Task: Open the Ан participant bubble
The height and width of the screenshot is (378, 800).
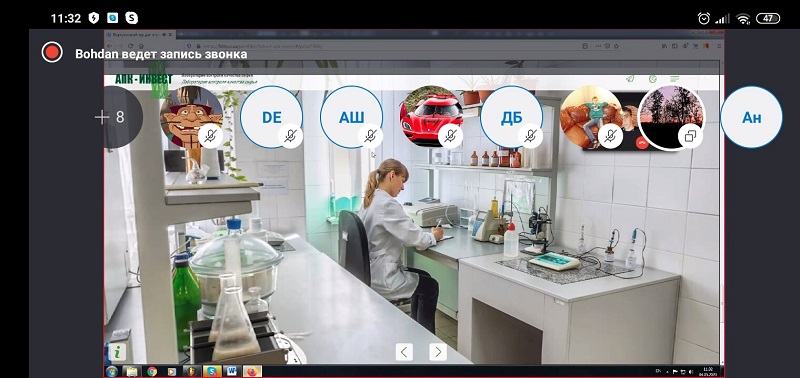Action: coord(752,117)
